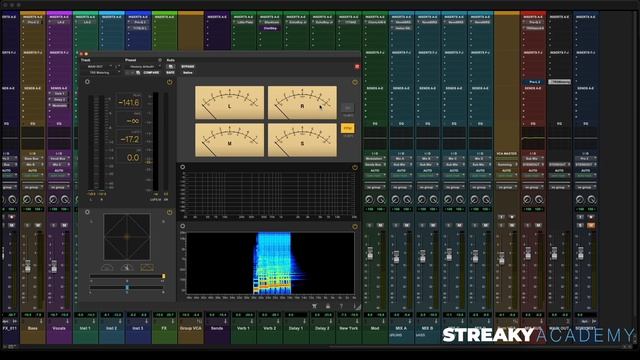
Task: Open the no group dropdown on MIX A track
Action: coord(401,187)
